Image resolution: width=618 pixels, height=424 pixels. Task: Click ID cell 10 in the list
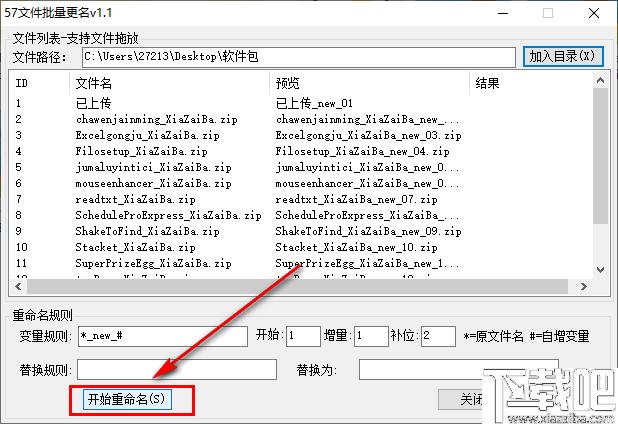[x=22, y=247]
